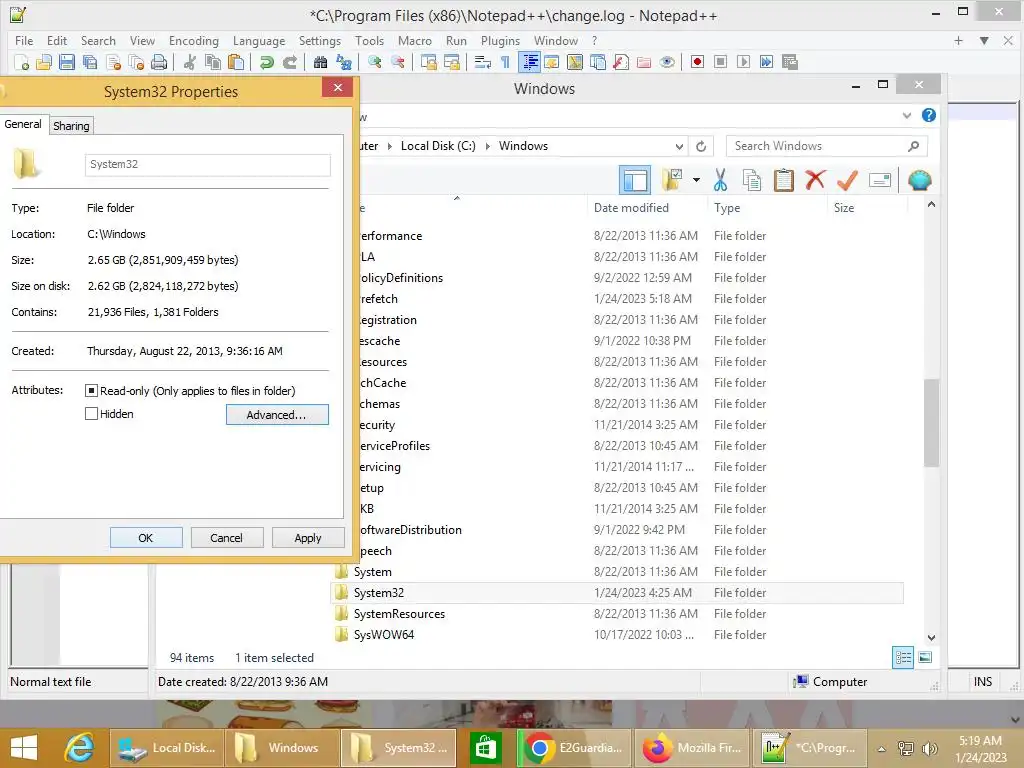Open the Macro menu
Screen dimensions: 1024x768
[415, 40]
